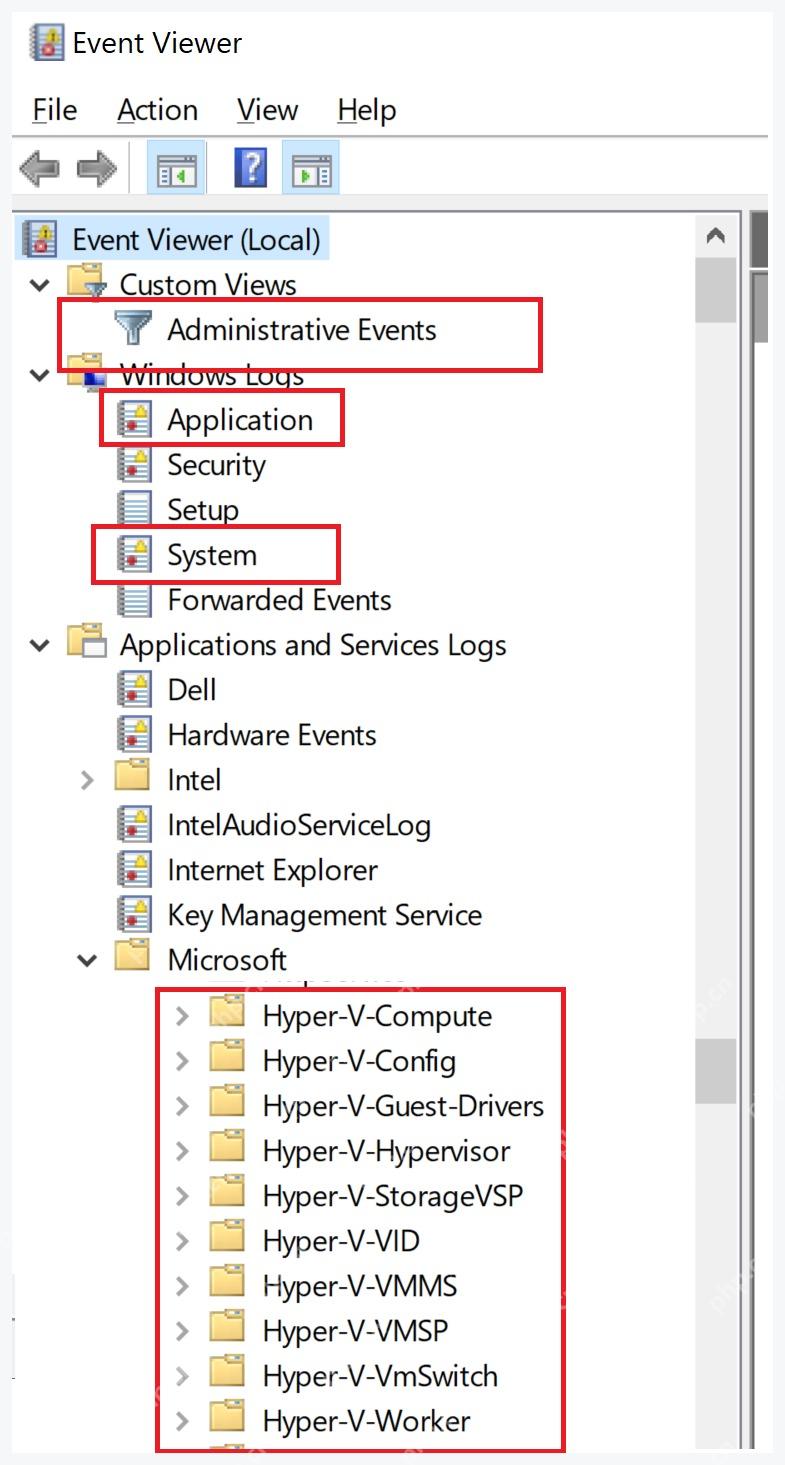Image resolution: width=785 pixels, height=1465 pixels.
Task: Expand the Hyper-V-VmSwitch node
Action: 182,1376
